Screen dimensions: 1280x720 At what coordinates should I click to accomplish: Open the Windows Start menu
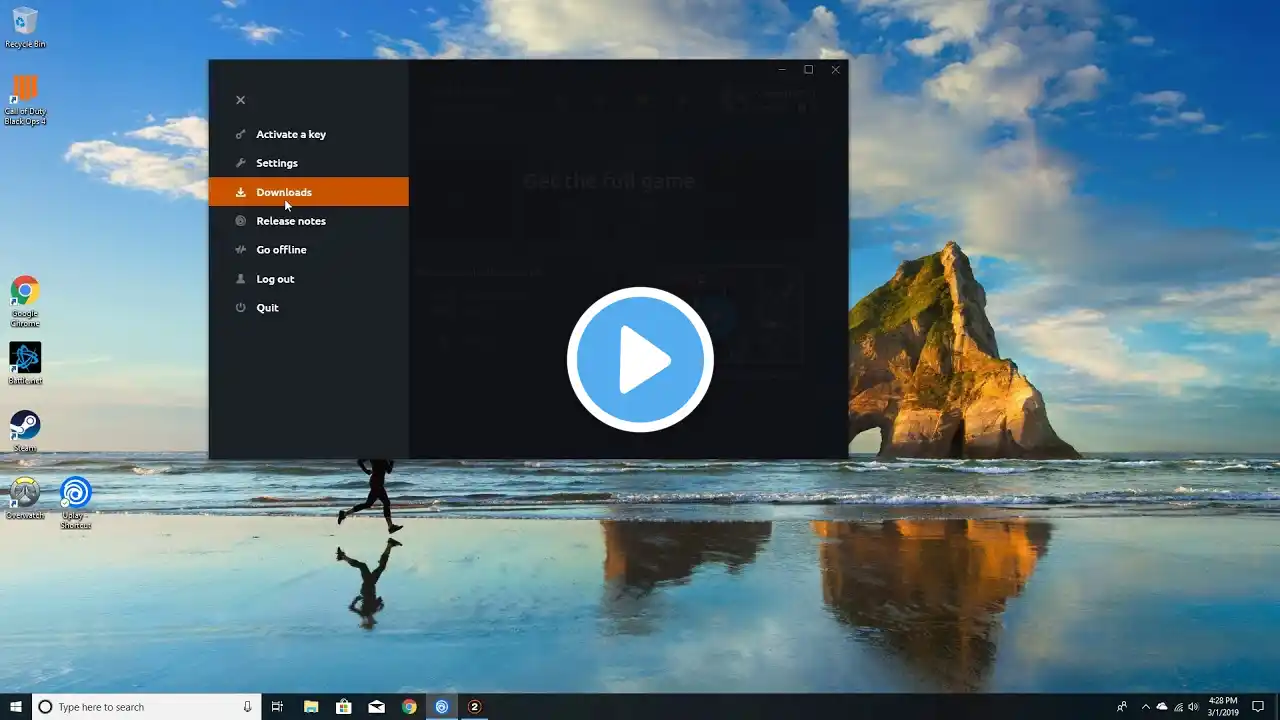pyautogui.click(x=16, y=707)
